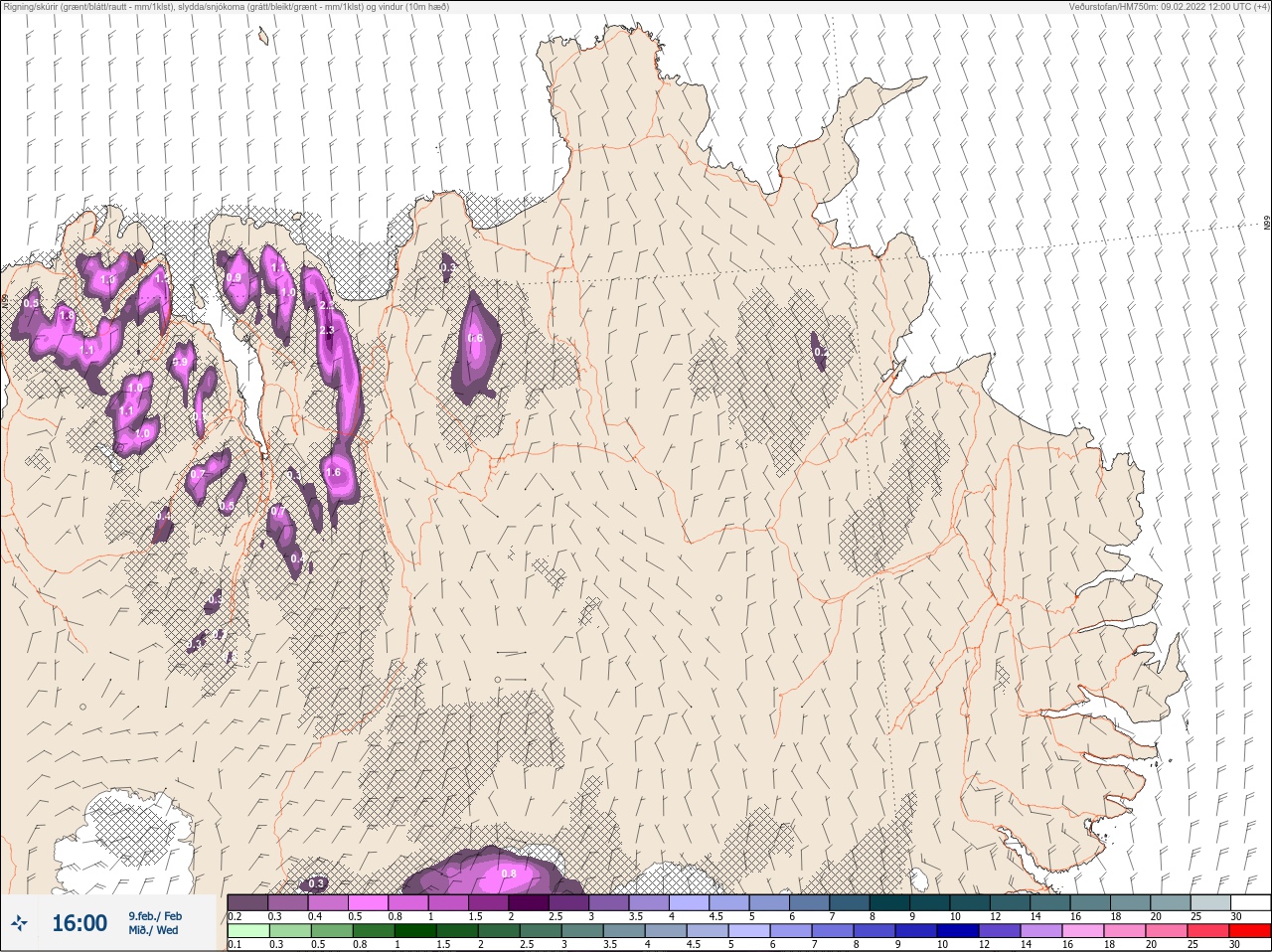Click the '9.feb./ Feb' date text
The image size is (1272, 952).
[x=155, y=916]
